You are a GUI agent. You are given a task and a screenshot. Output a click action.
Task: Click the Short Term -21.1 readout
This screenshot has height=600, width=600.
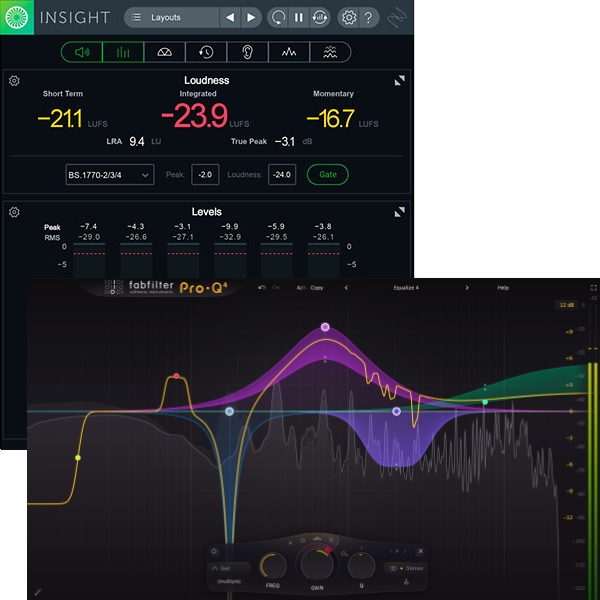coord(60,118)
